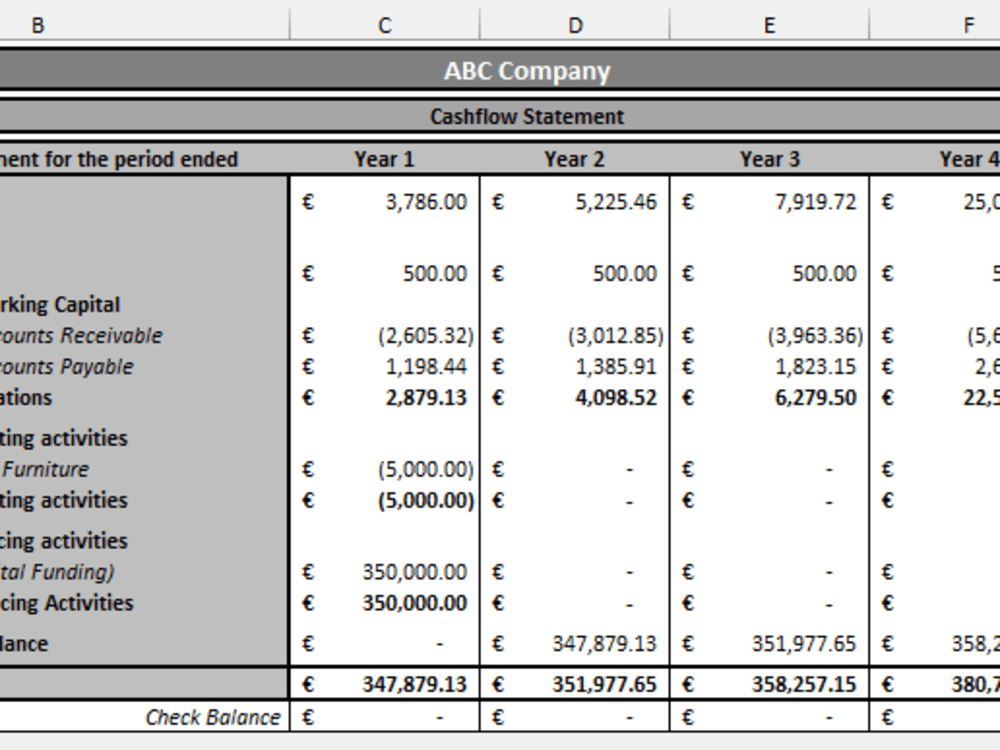
Task: Select the 500.00 cell under Year 2
Action: click(x=575, y=274)
